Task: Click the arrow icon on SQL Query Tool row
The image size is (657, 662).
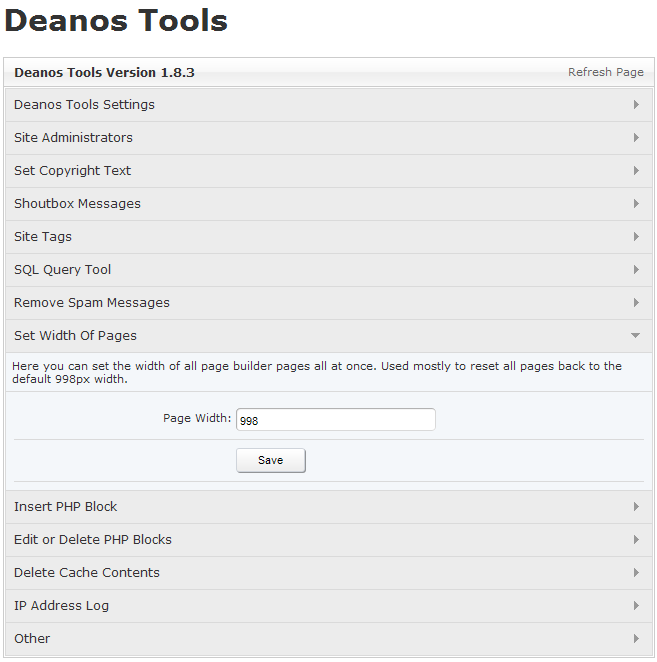Action: coord(636,270)
